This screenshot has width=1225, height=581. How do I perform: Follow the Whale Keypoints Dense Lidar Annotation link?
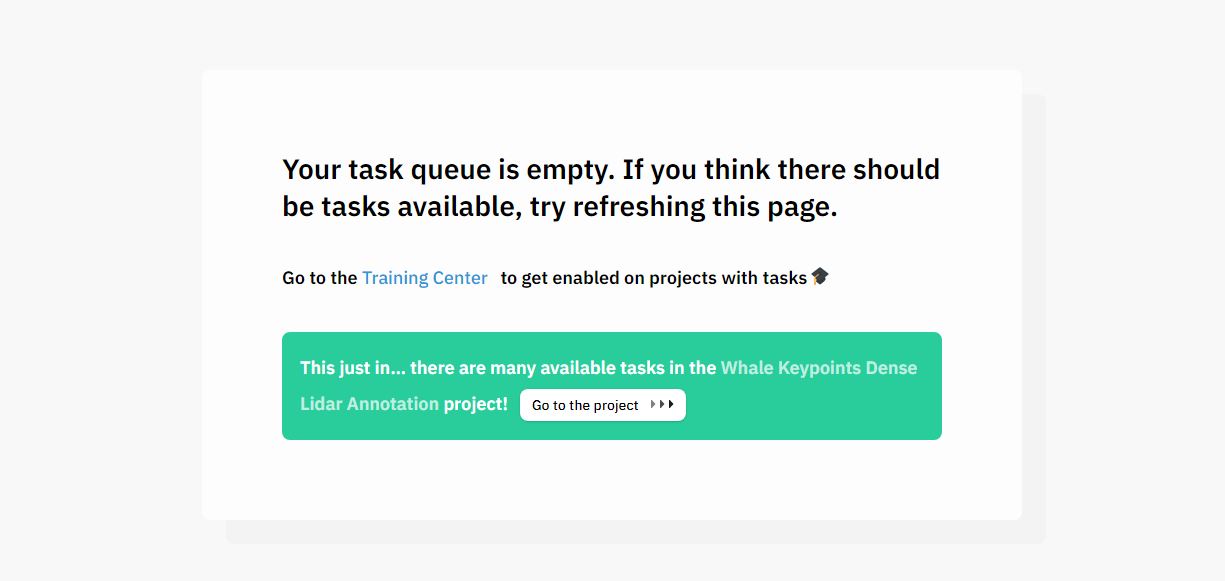click(819, 368)
